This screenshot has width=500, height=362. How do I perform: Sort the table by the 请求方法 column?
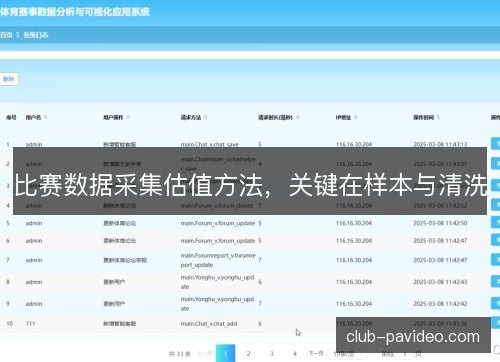click(206, 117)
